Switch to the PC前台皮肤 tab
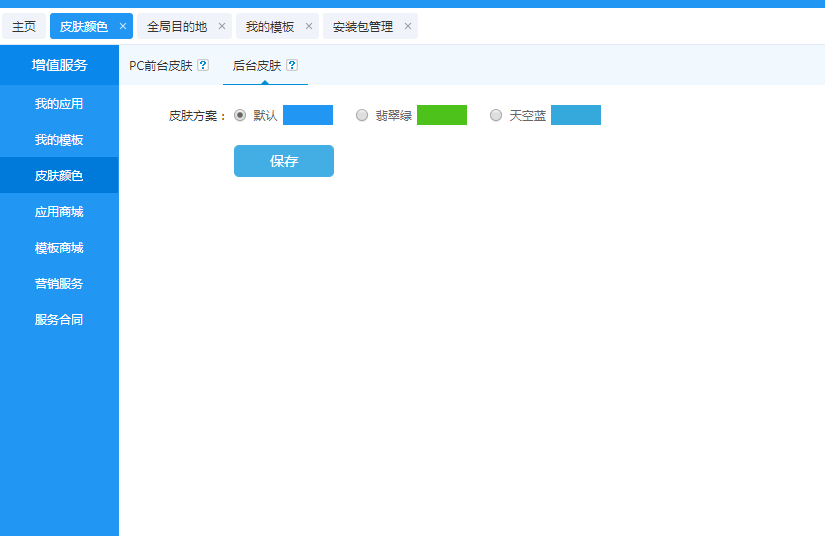The height and width of the screenshot is (536, 825). click(160, 65)
